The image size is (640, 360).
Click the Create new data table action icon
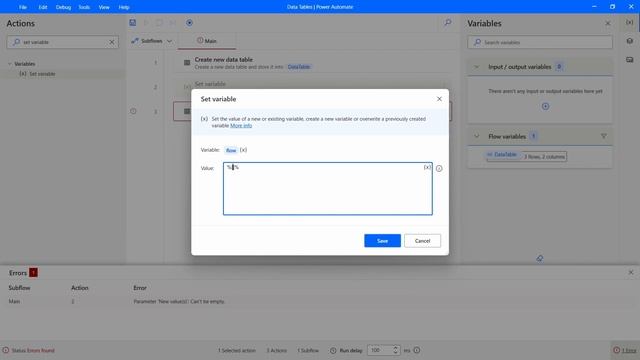tap(187, 63)
